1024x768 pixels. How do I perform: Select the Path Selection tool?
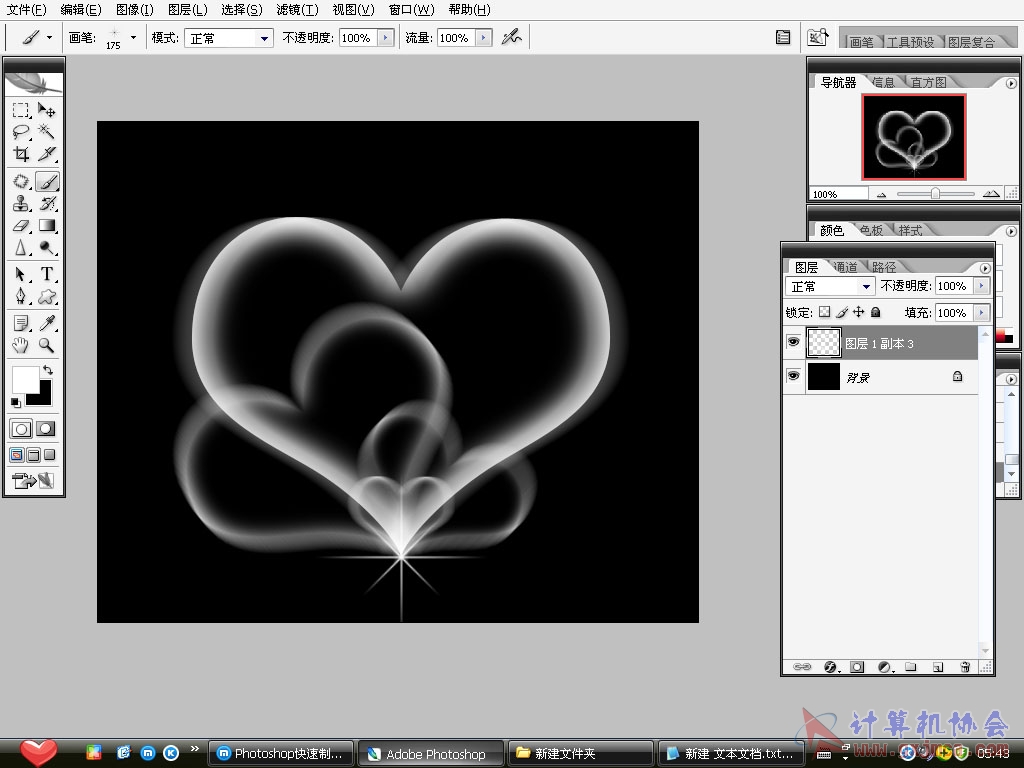(21, 274)
